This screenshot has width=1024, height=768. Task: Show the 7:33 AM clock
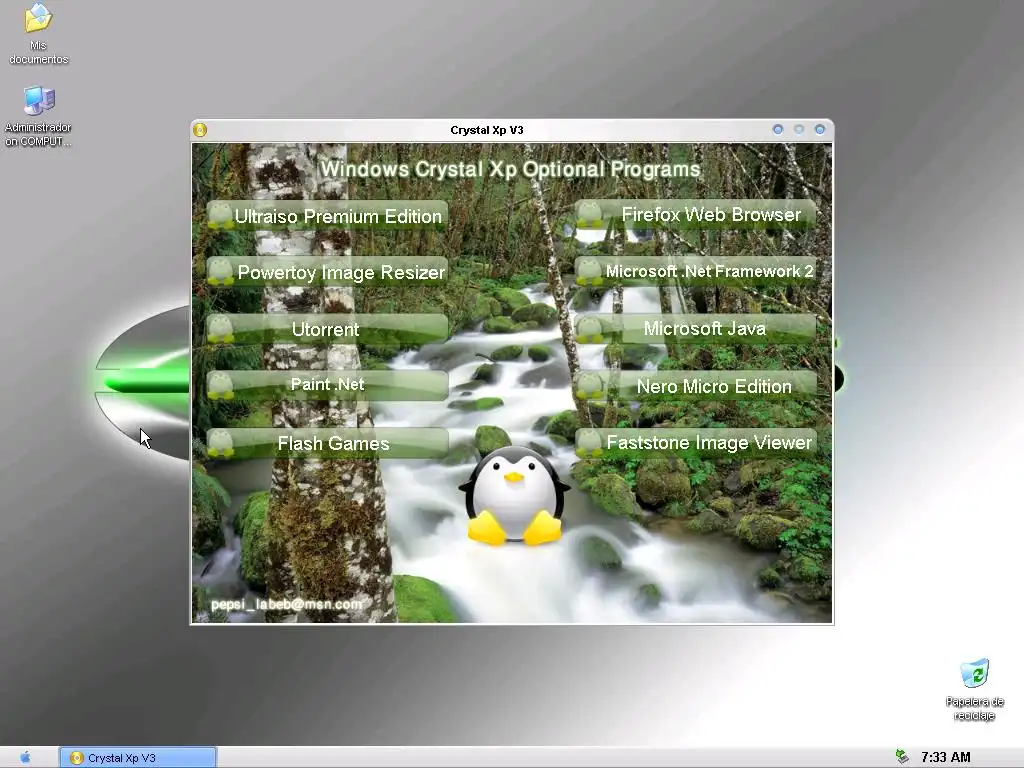click(x=946, y=757)
